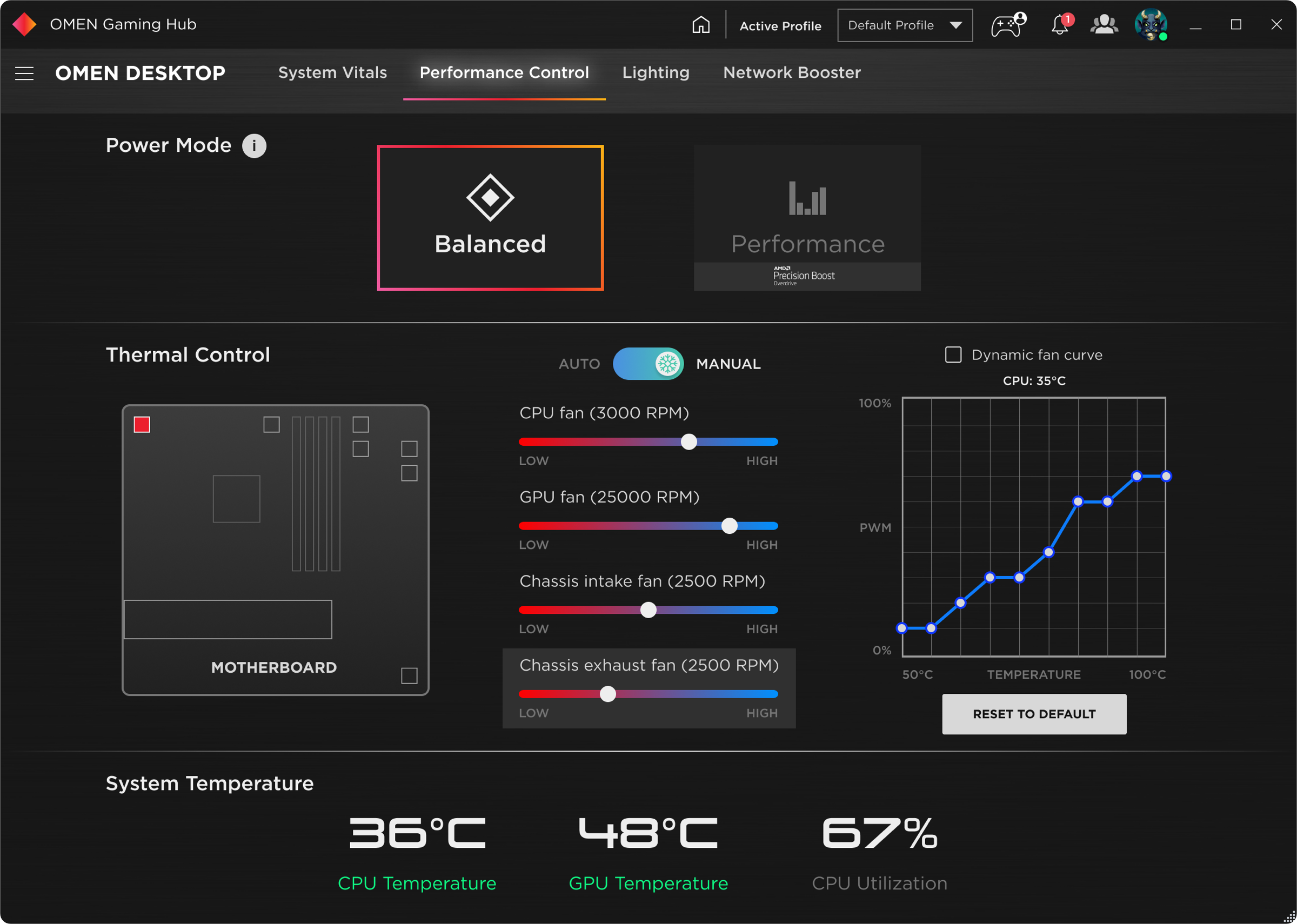Open the game controller profile icon

click(x=1008, y=25)
